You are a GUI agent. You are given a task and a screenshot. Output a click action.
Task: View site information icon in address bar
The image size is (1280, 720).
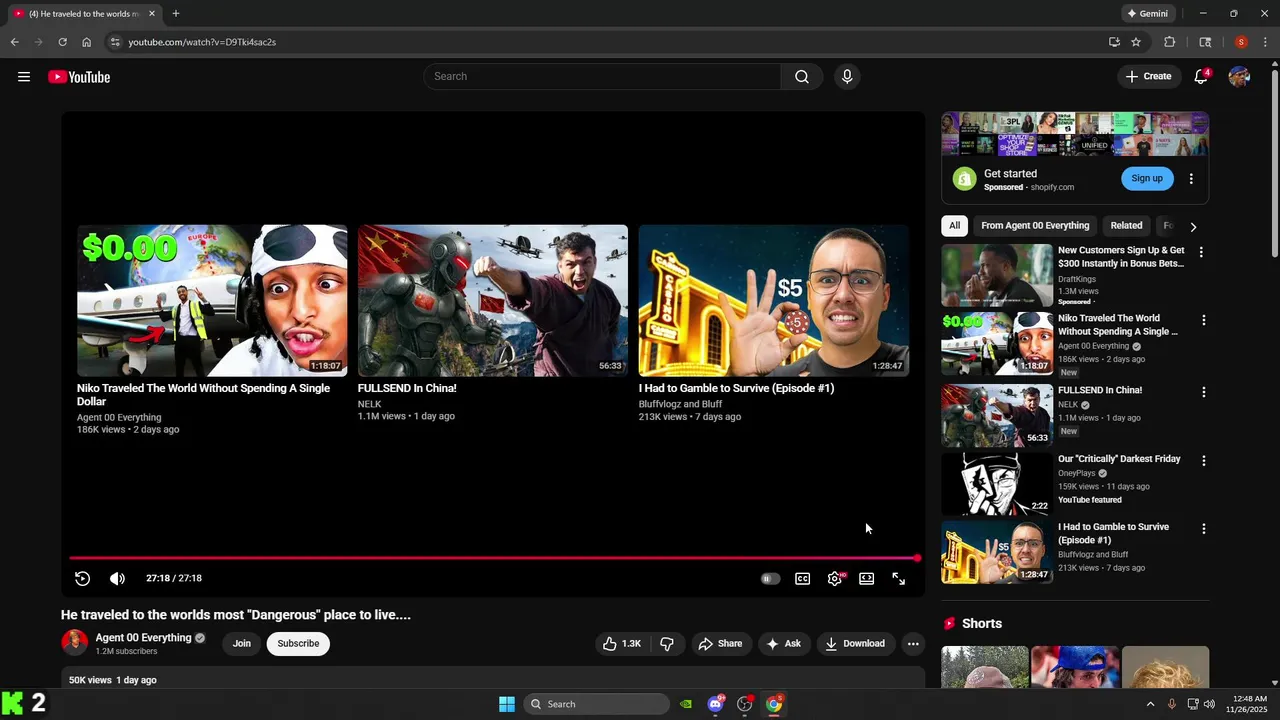click(115, 42)
